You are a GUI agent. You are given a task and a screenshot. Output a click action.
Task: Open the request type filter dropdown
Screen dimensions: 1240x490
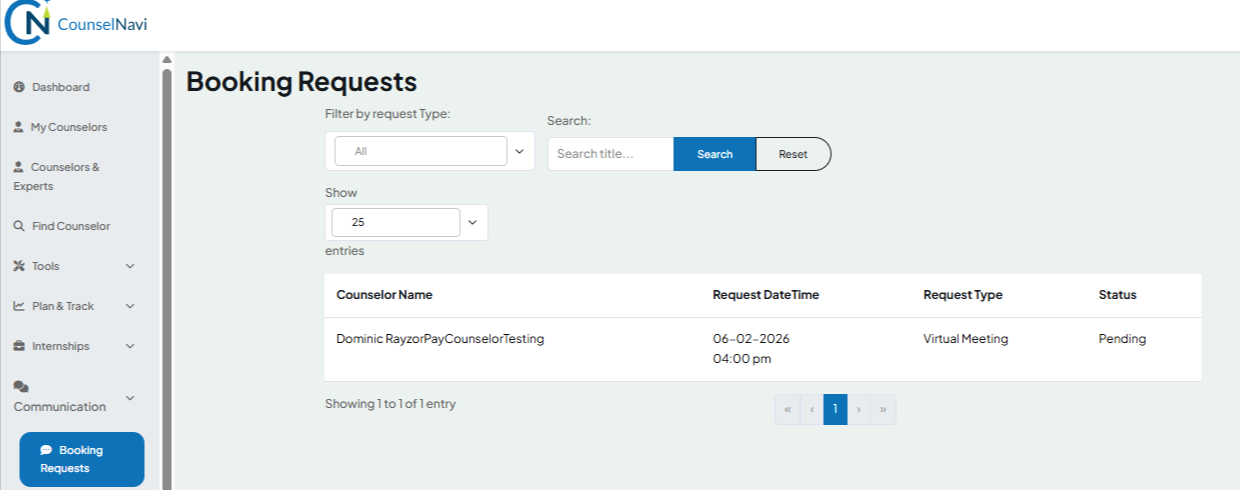(430, 151)
